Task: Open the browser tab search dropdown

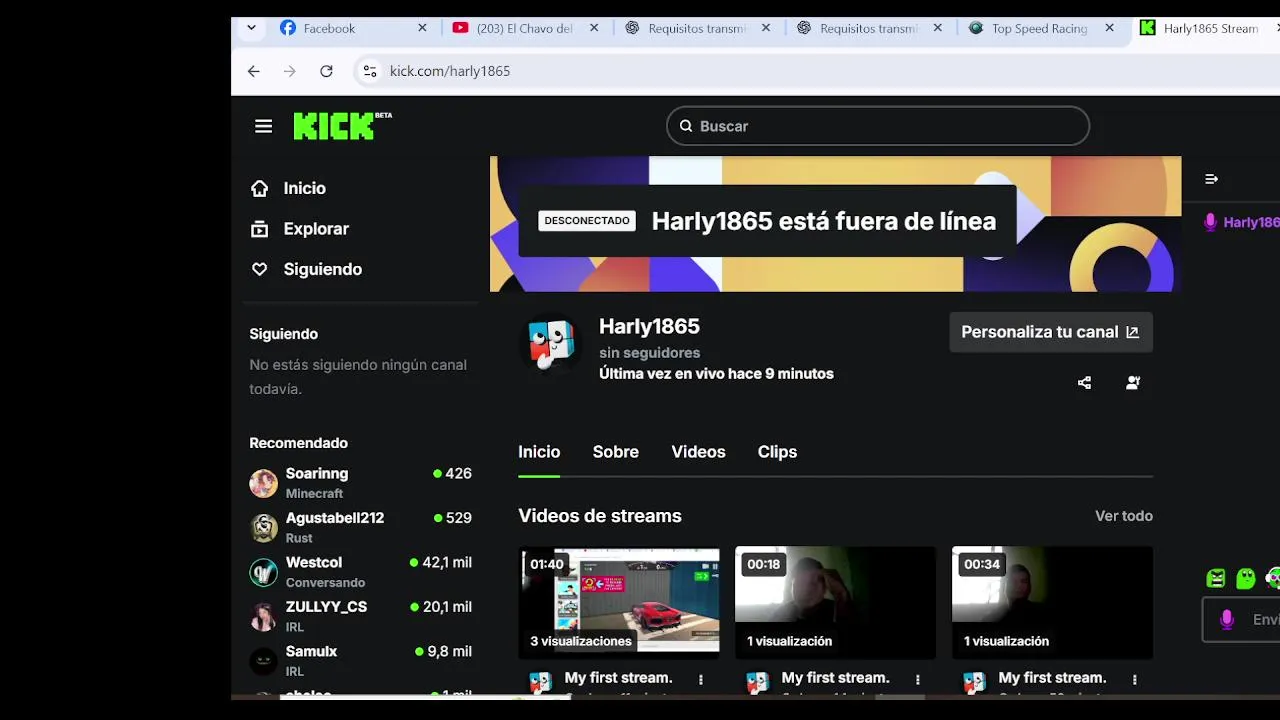Action: pyautogui.click(x=251, y=28)
